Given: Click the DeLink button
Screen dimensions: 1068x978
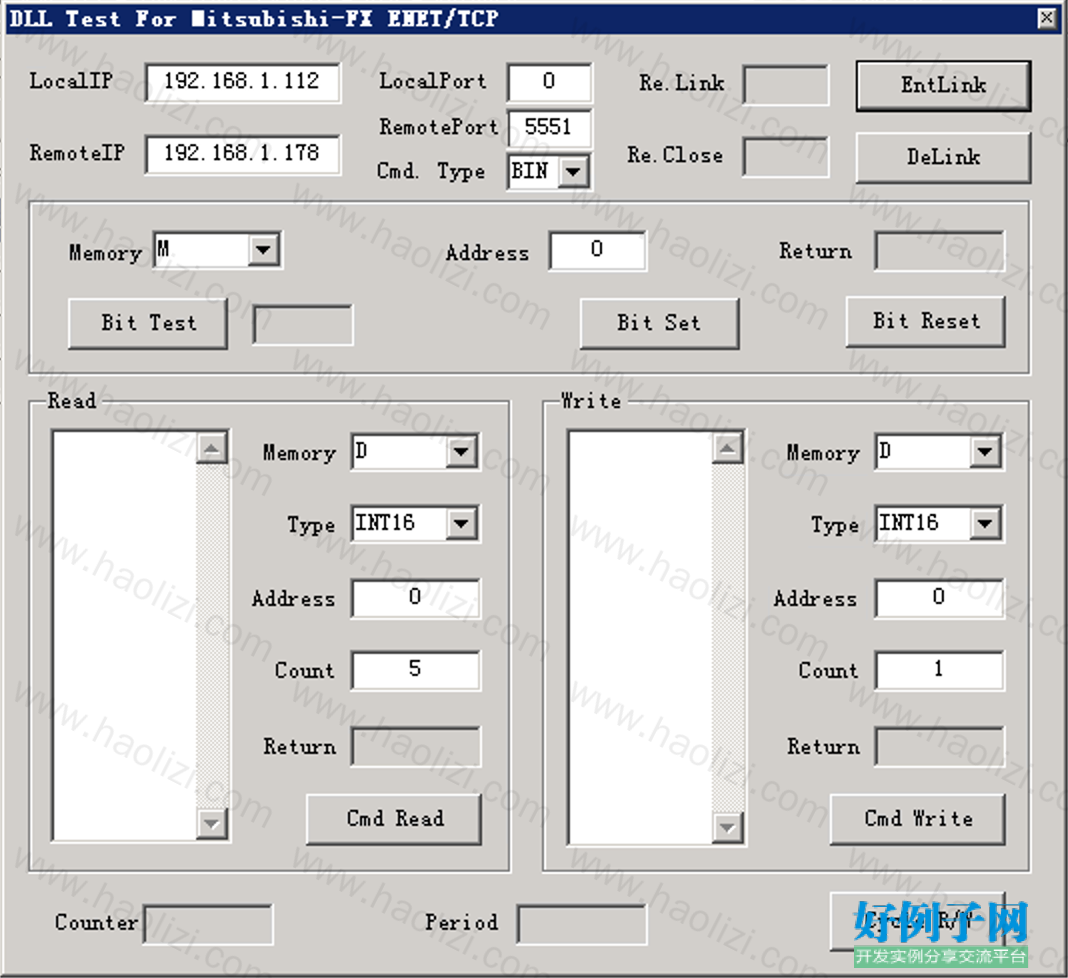Looking at the screenshot, I should click(943, 157).
